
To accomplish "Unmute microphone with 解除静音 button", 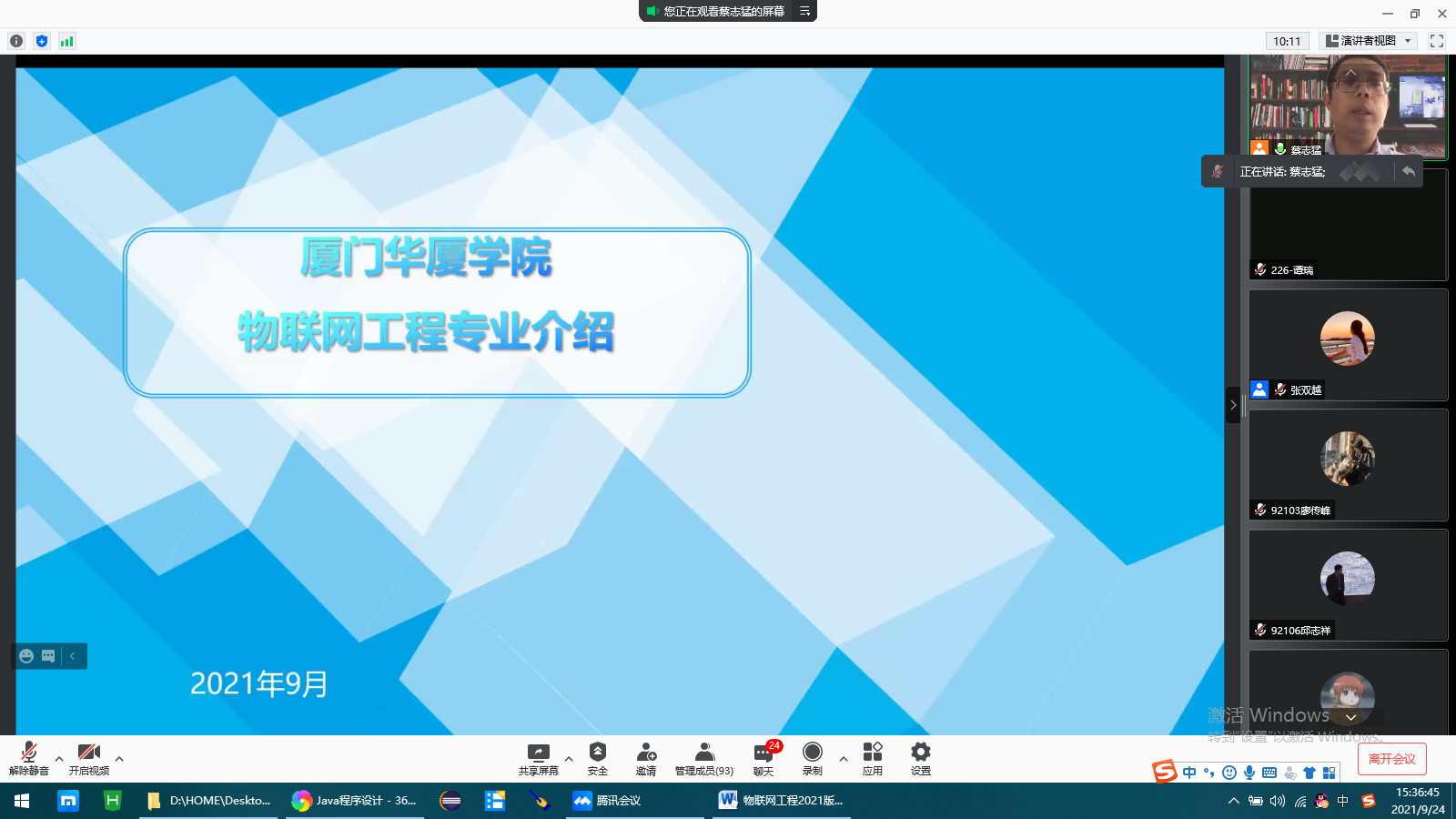I will [x=29, y=758].
